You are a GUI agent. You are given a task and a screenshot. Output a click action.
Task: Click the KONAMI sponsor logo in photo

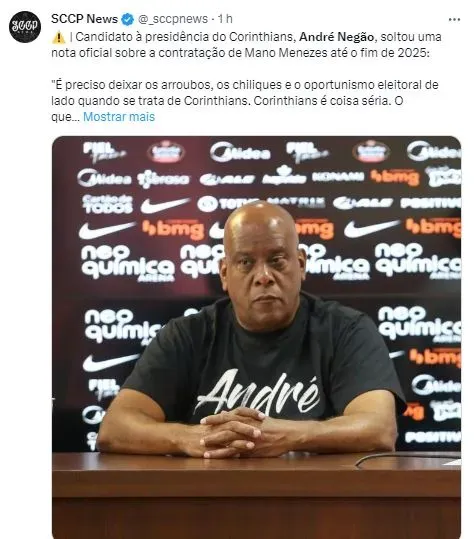click(x=338, y=177)
